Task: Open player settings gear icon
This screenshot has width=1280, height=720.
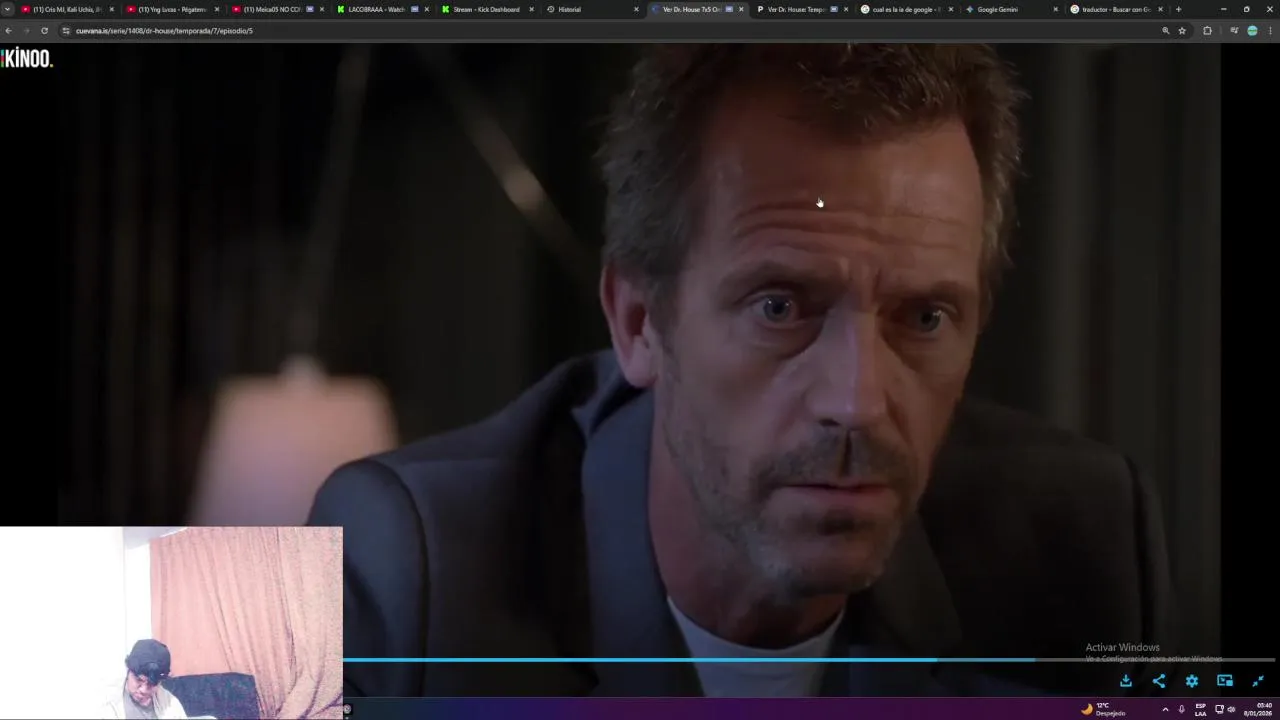Action: [1192, 681]
